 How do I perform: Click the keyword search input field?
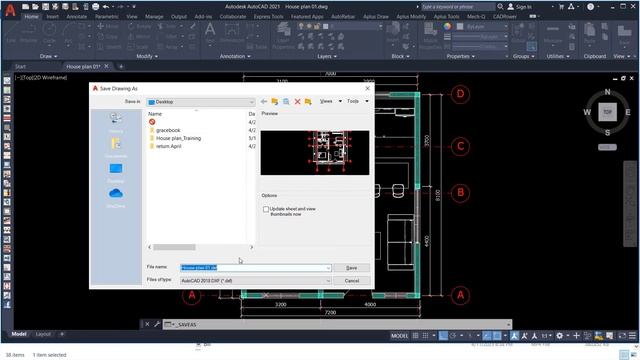458,7
